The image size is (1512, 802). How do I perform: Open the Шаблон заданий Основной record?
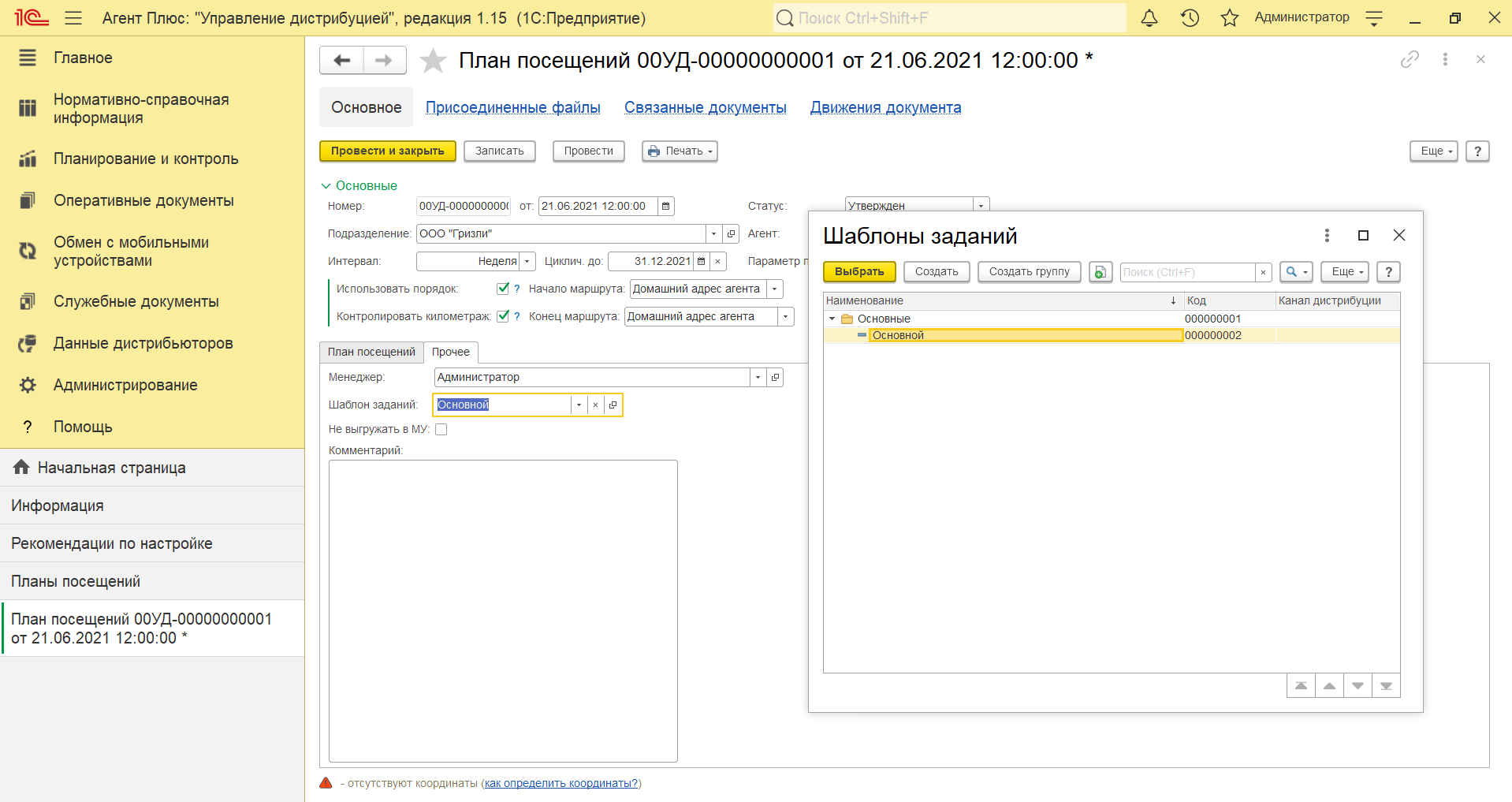(x=613, y=405)
